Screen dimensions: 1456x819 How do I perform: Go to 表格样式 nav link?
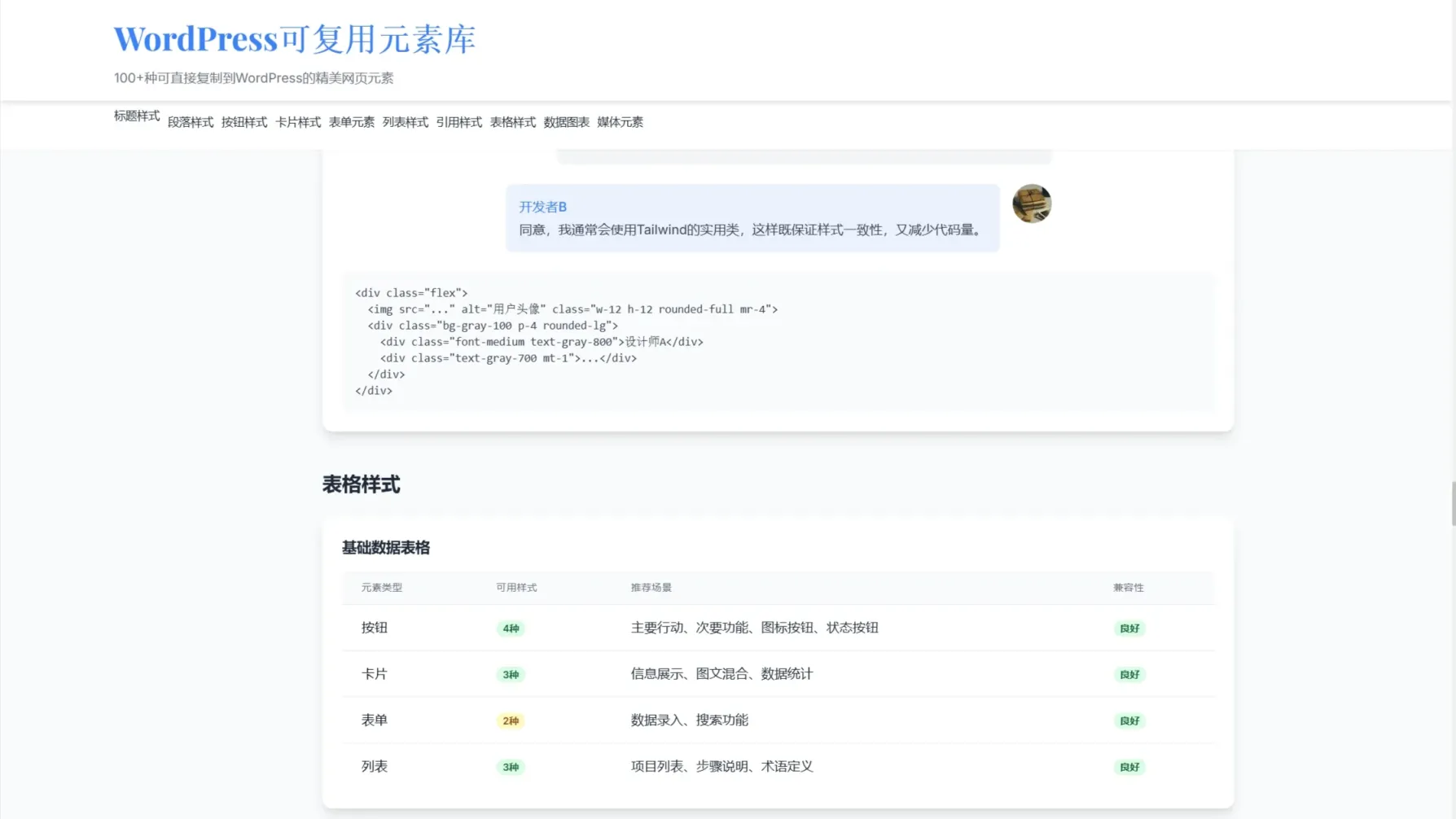[513, 122]
